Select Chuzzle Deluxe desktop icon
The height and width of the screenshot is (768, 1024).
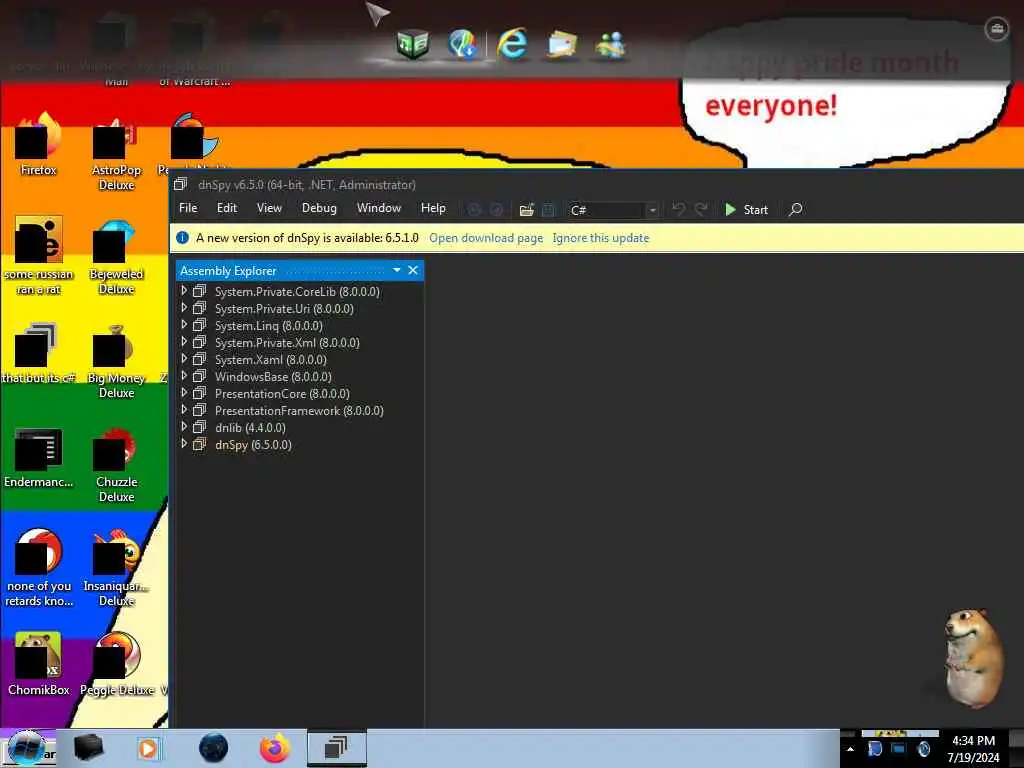(x=116, y=465)
